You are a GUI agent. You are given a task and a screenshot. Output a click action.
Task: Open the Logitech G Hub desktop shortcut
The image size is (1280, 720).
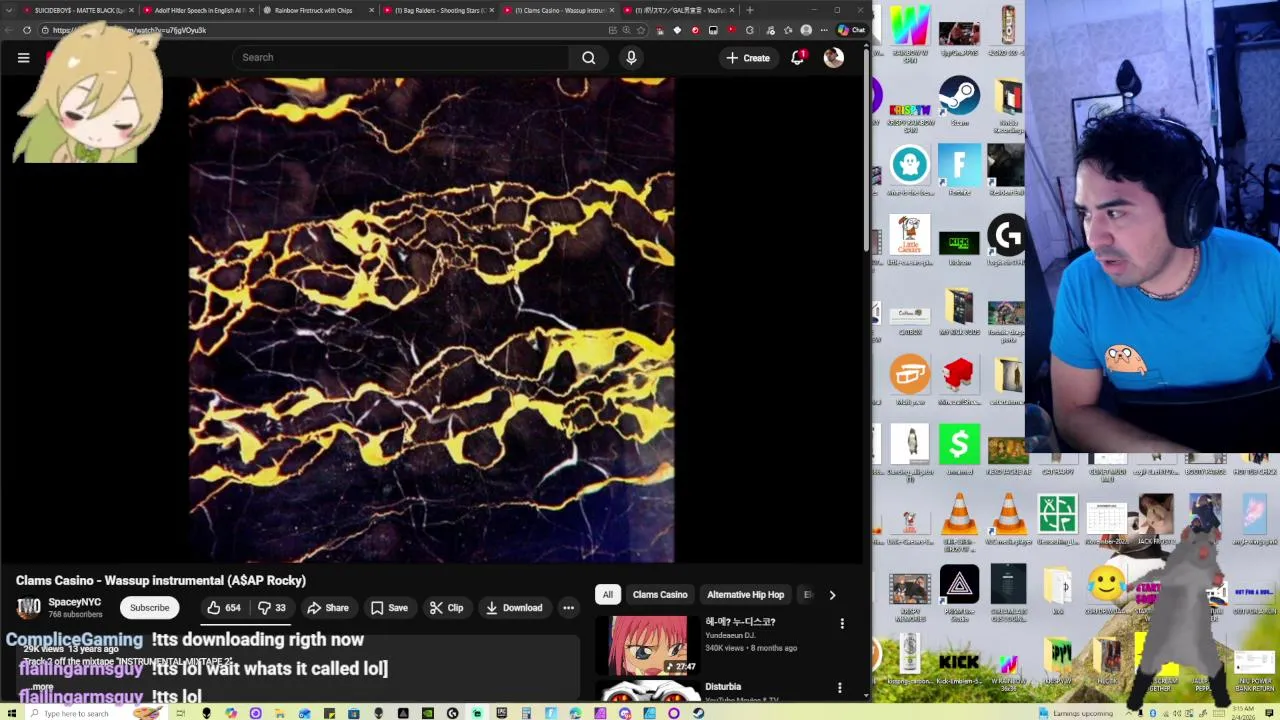(1007, 240)
